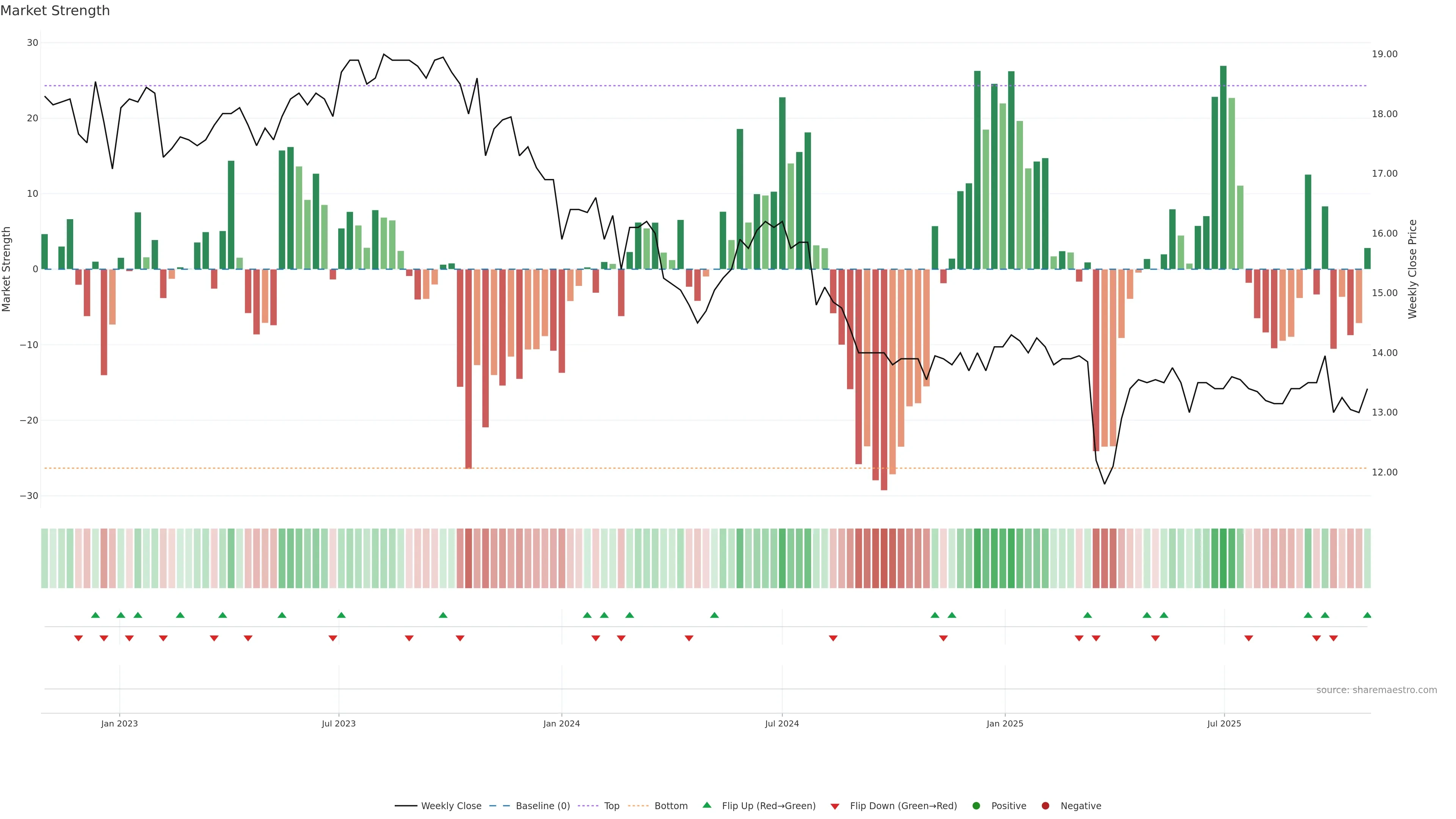Screen dimensions: 1456x819
Task: Click the green Positive circle legend icon
Action: [x=976, y=805]
